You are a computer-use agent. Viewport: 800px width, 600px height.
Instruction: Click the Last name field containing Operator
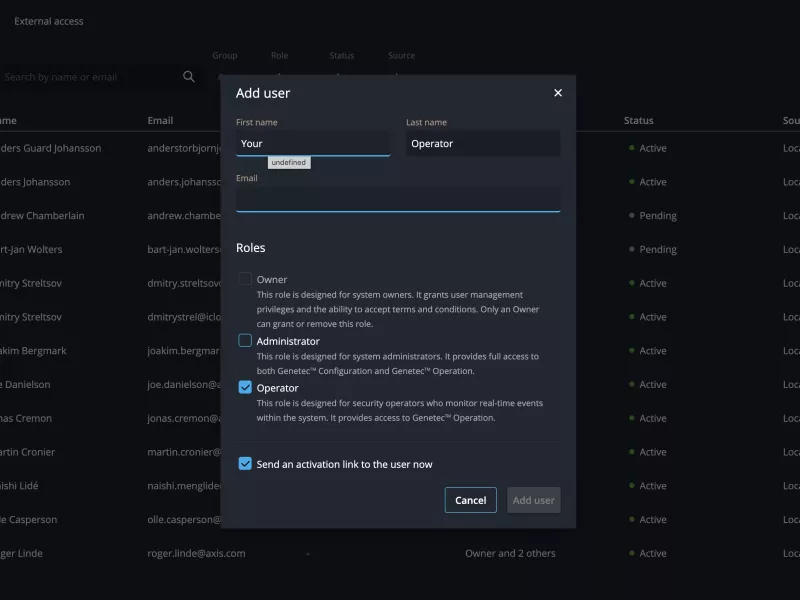click(482, 143)
